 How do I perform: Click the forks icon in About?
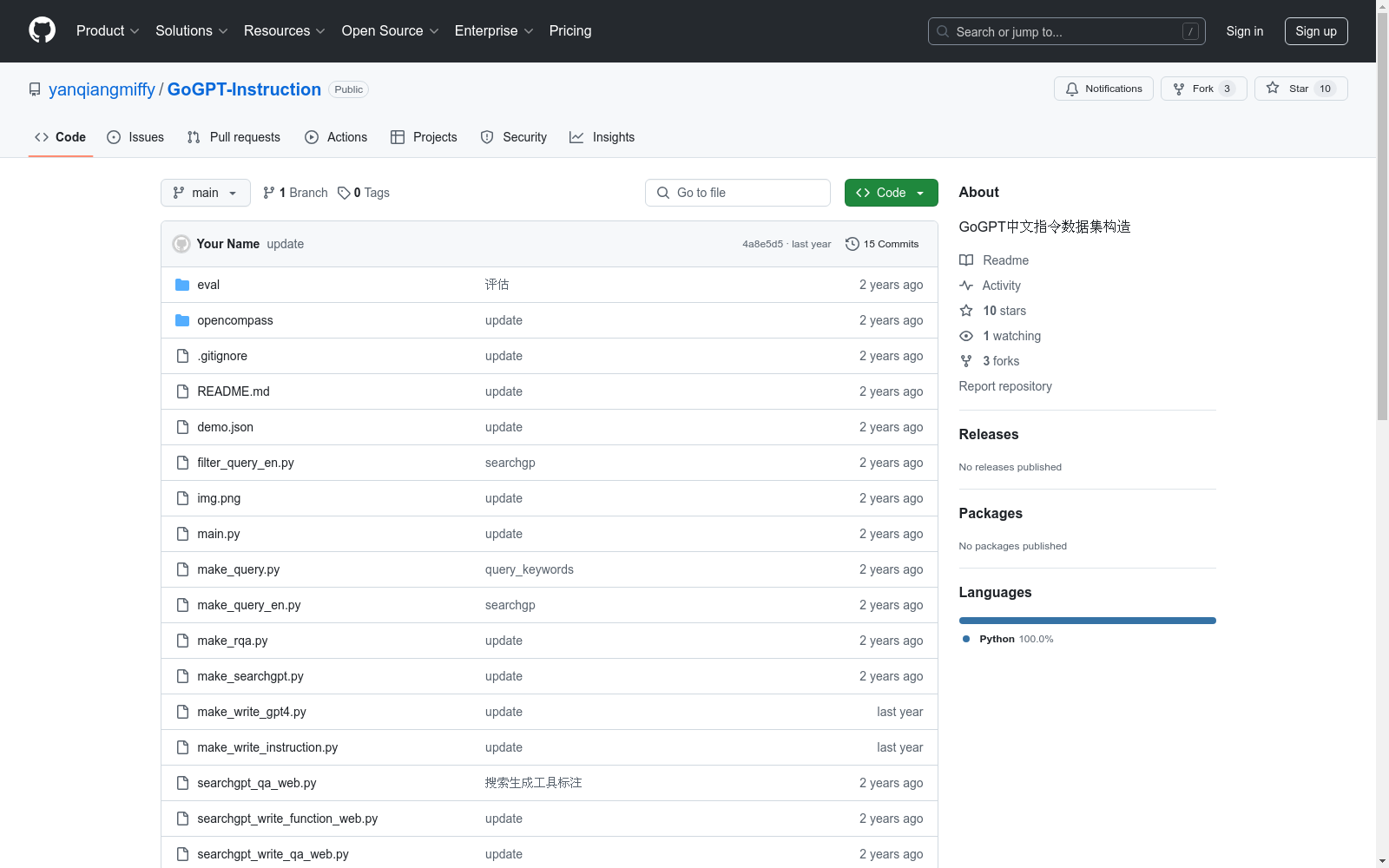point(966,361)
